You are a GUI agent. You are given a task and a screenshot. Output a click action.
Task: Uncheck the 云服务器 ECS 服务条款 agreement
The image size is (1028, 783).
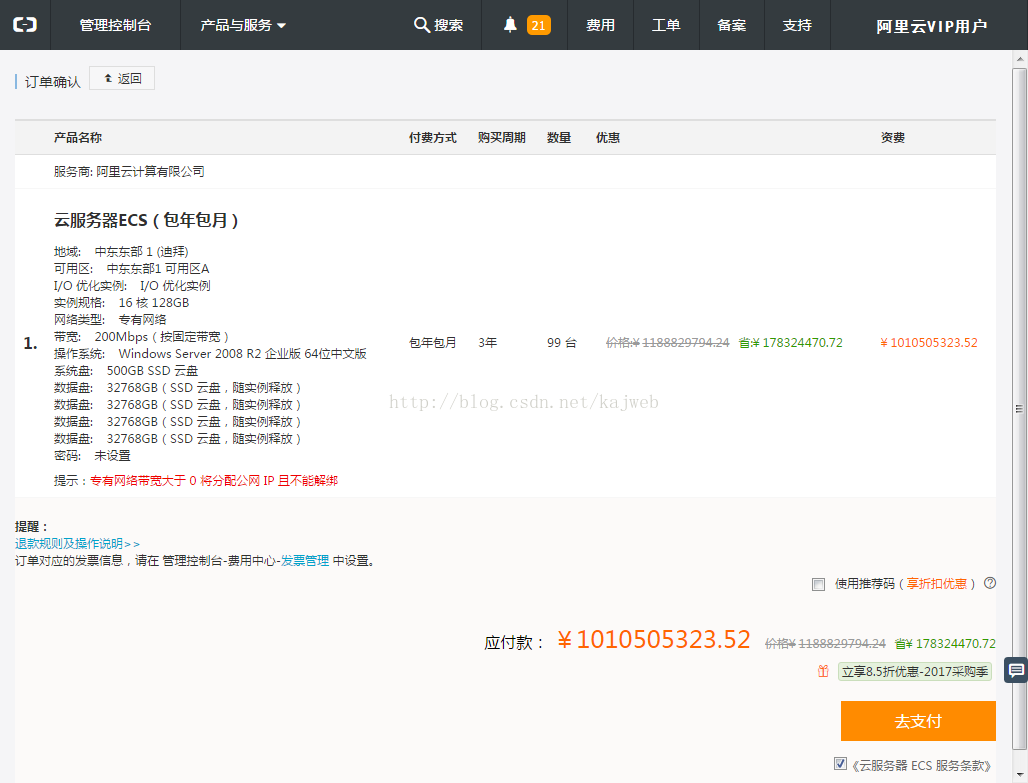click(x=840, y=763)
